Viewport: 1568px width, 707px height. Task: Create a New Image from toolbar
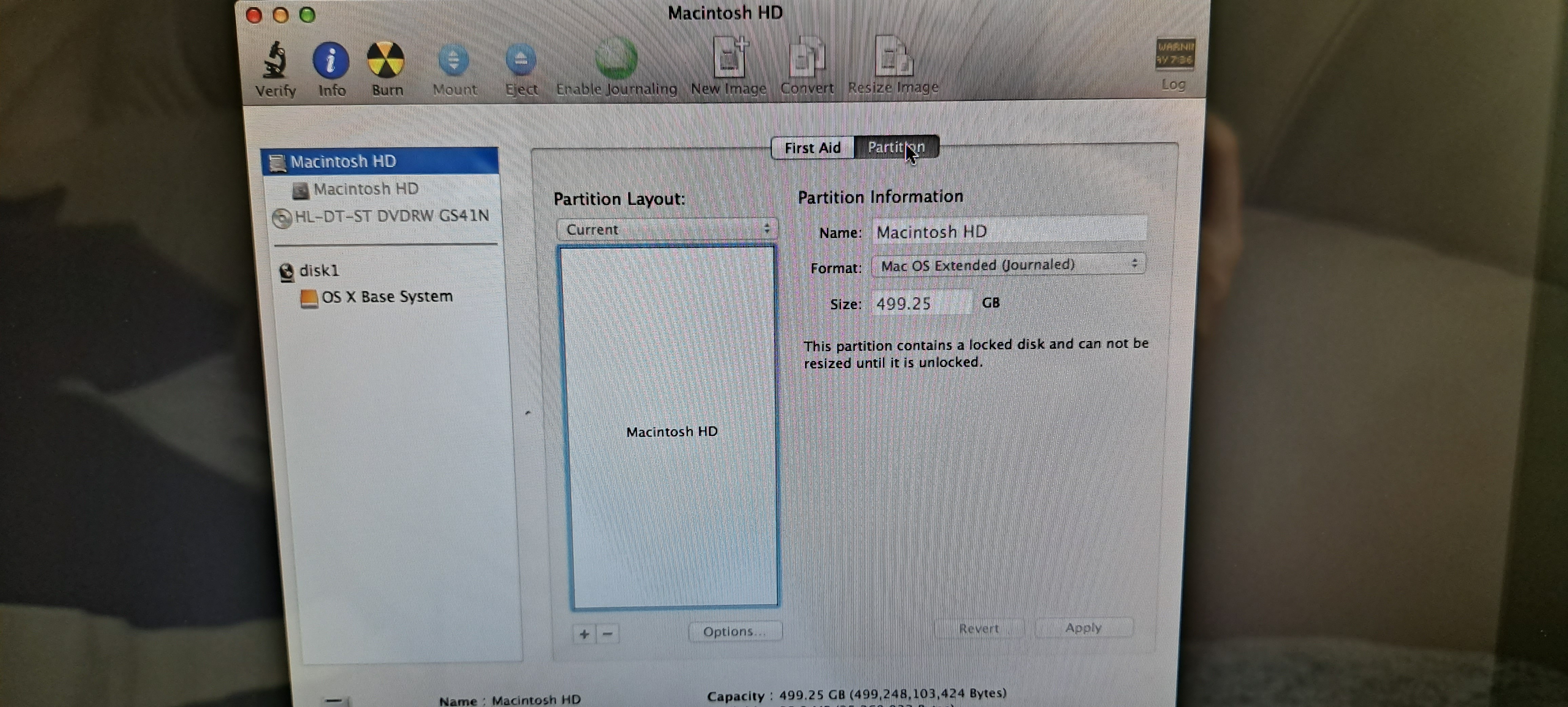pyautogui.click(x=729, y=58)
